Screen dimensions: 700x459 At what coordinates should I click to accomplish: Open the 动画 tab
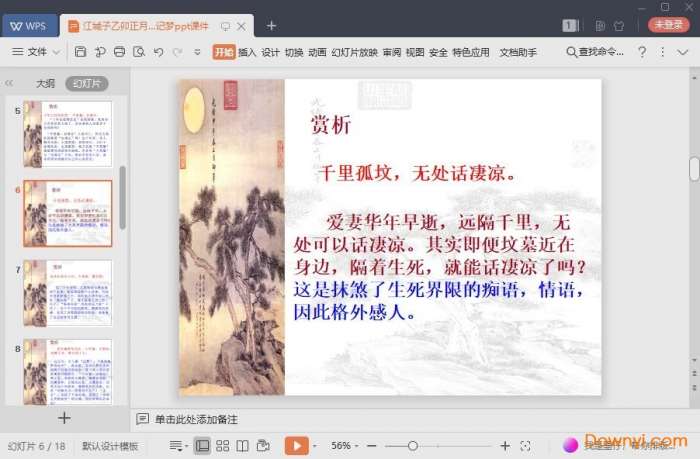[x=317, y=52]
